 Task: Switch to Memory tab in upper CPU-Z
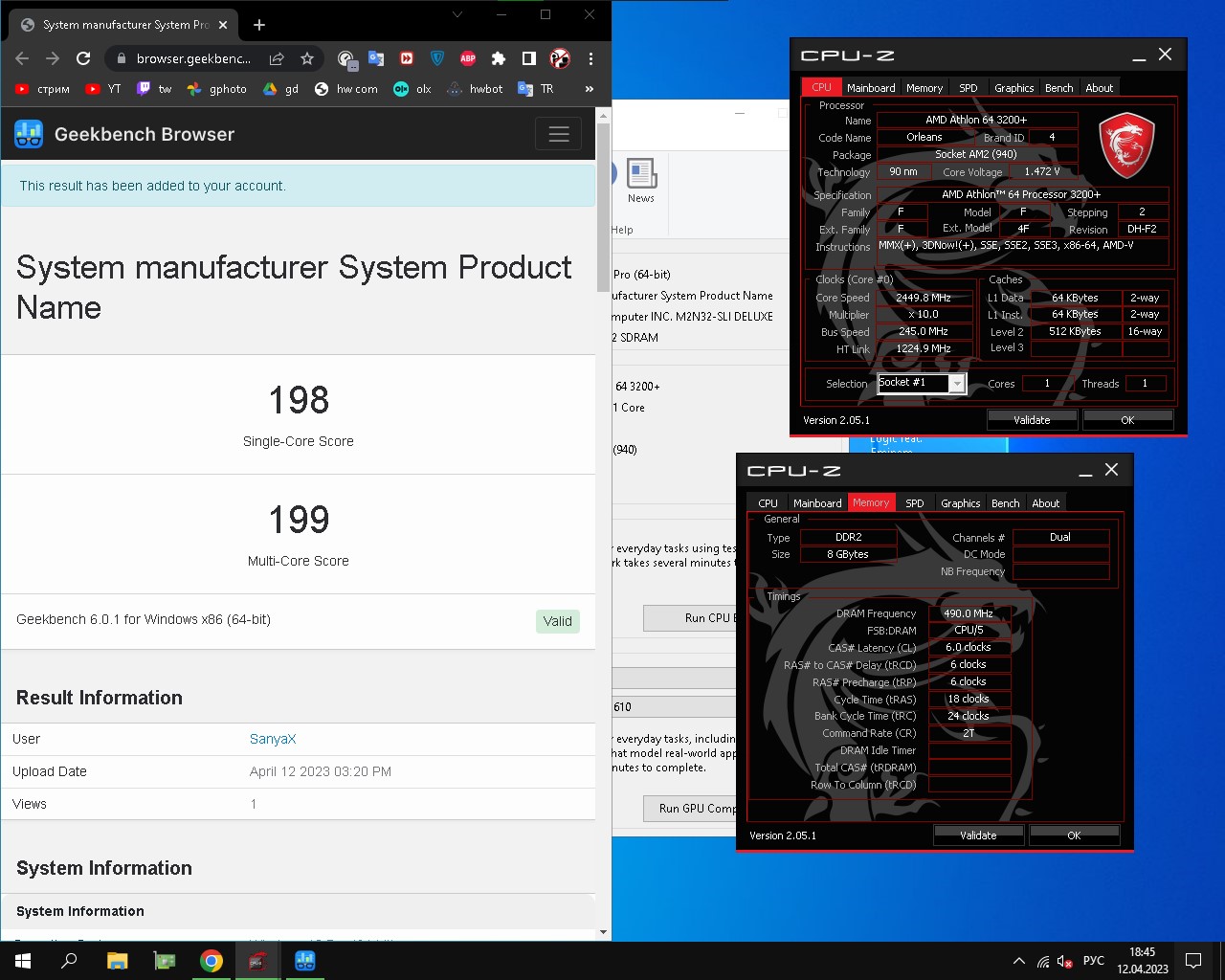(x=924, y=87)
